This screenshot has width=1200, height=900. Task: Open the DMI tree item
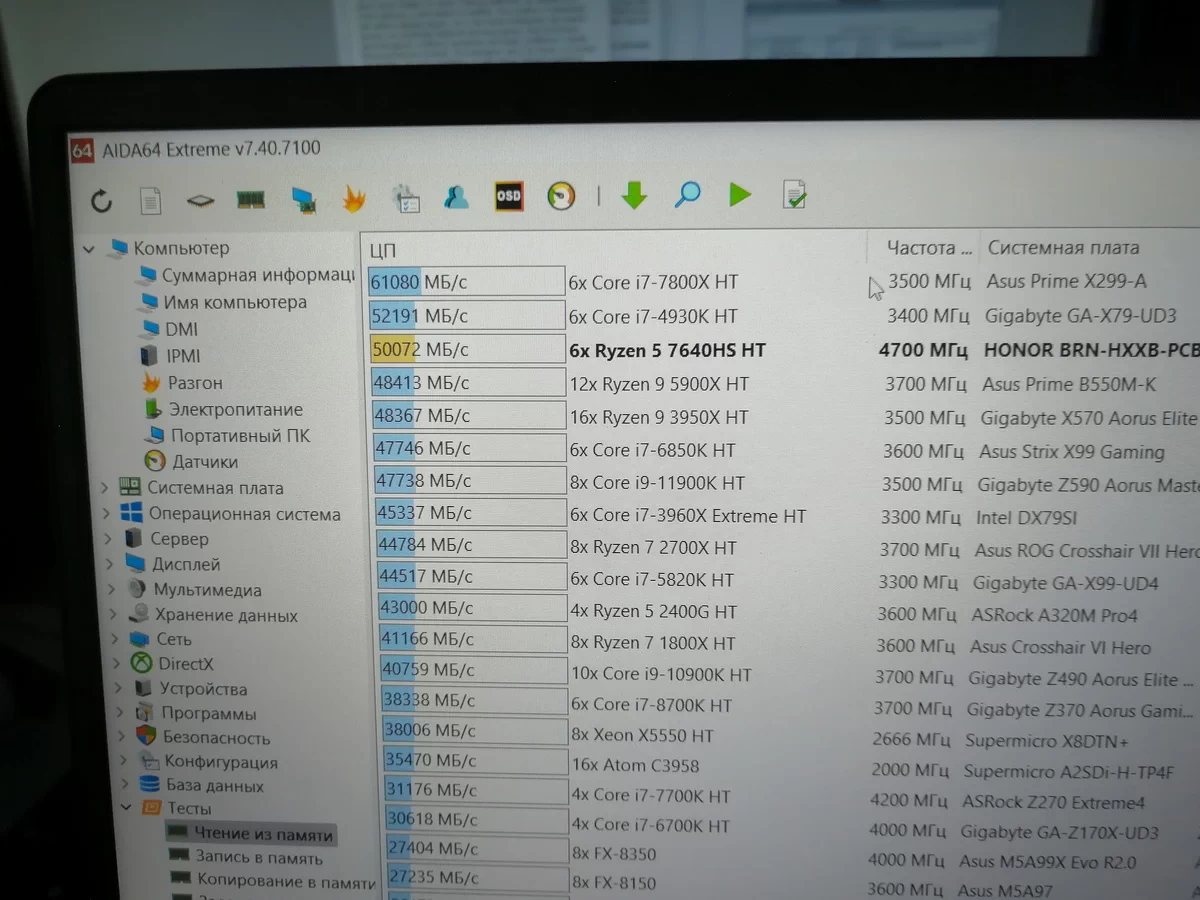point(182,329)
